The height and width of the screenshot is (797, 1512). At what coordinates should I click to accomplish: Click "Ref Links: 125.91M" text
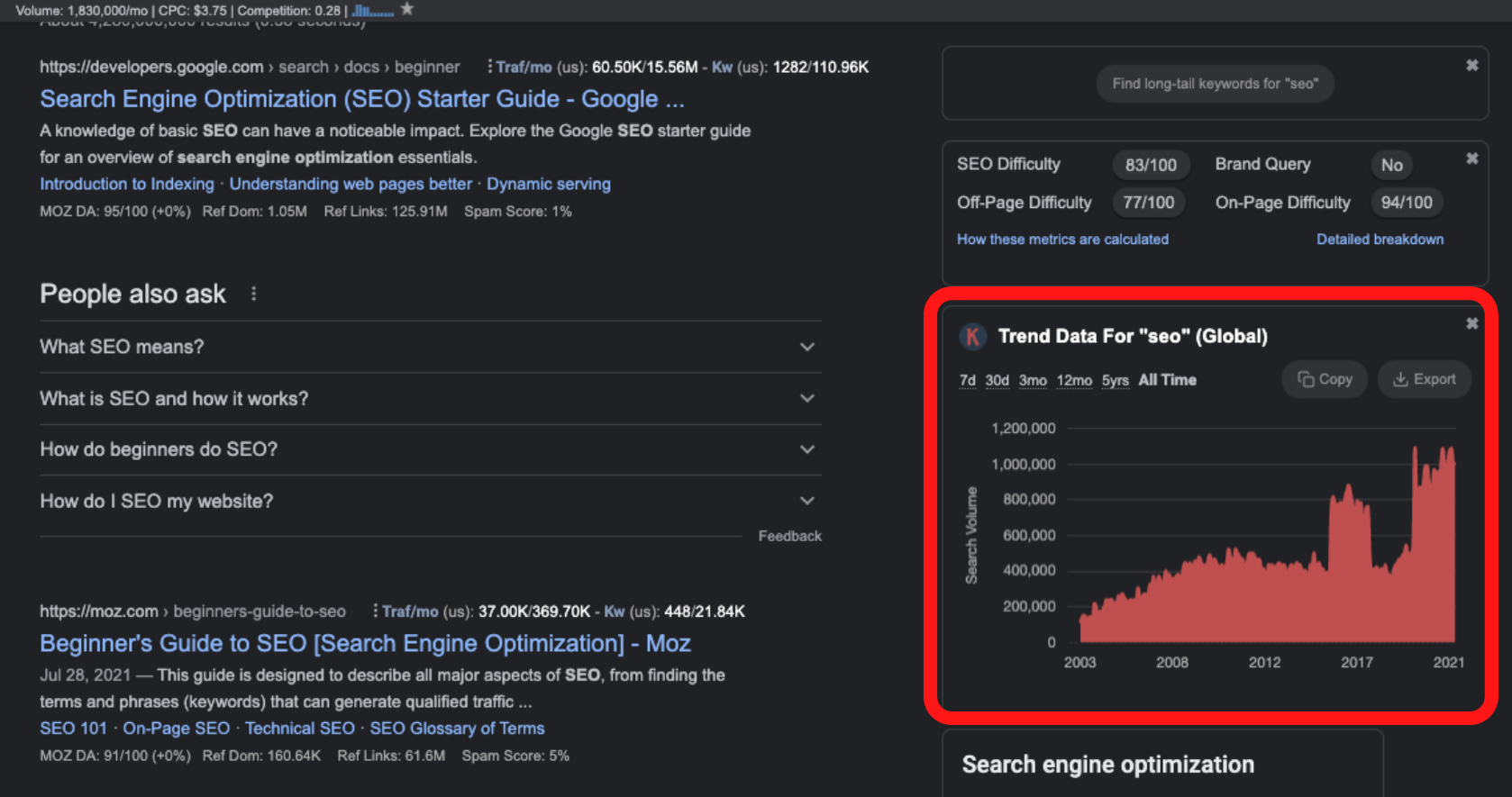pos(386,212)
